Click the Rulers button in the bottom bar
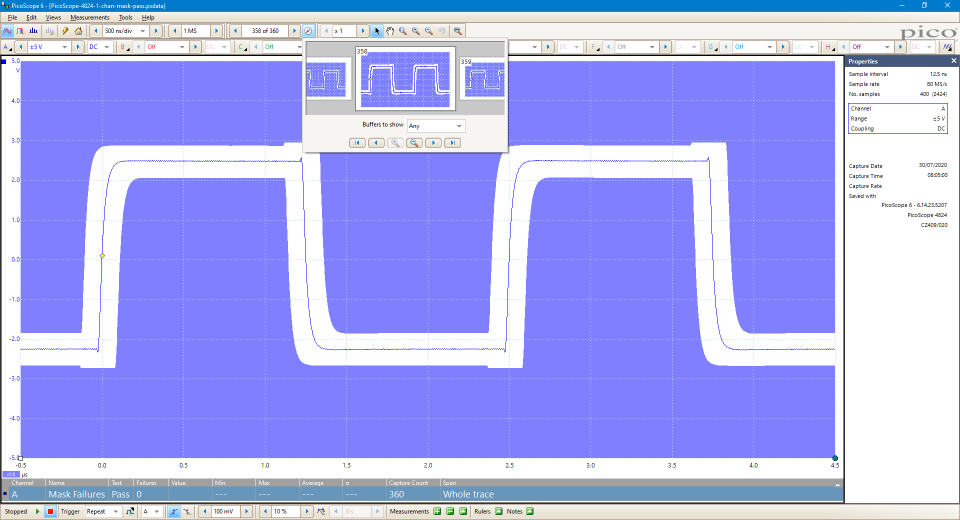Screen dimensions: 960x520 coord(483,511)
